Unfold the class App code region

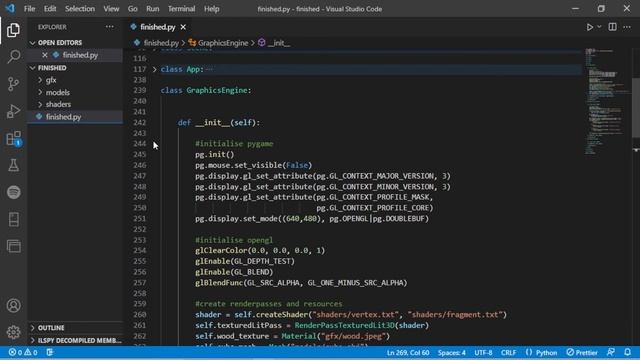[154, 69]
